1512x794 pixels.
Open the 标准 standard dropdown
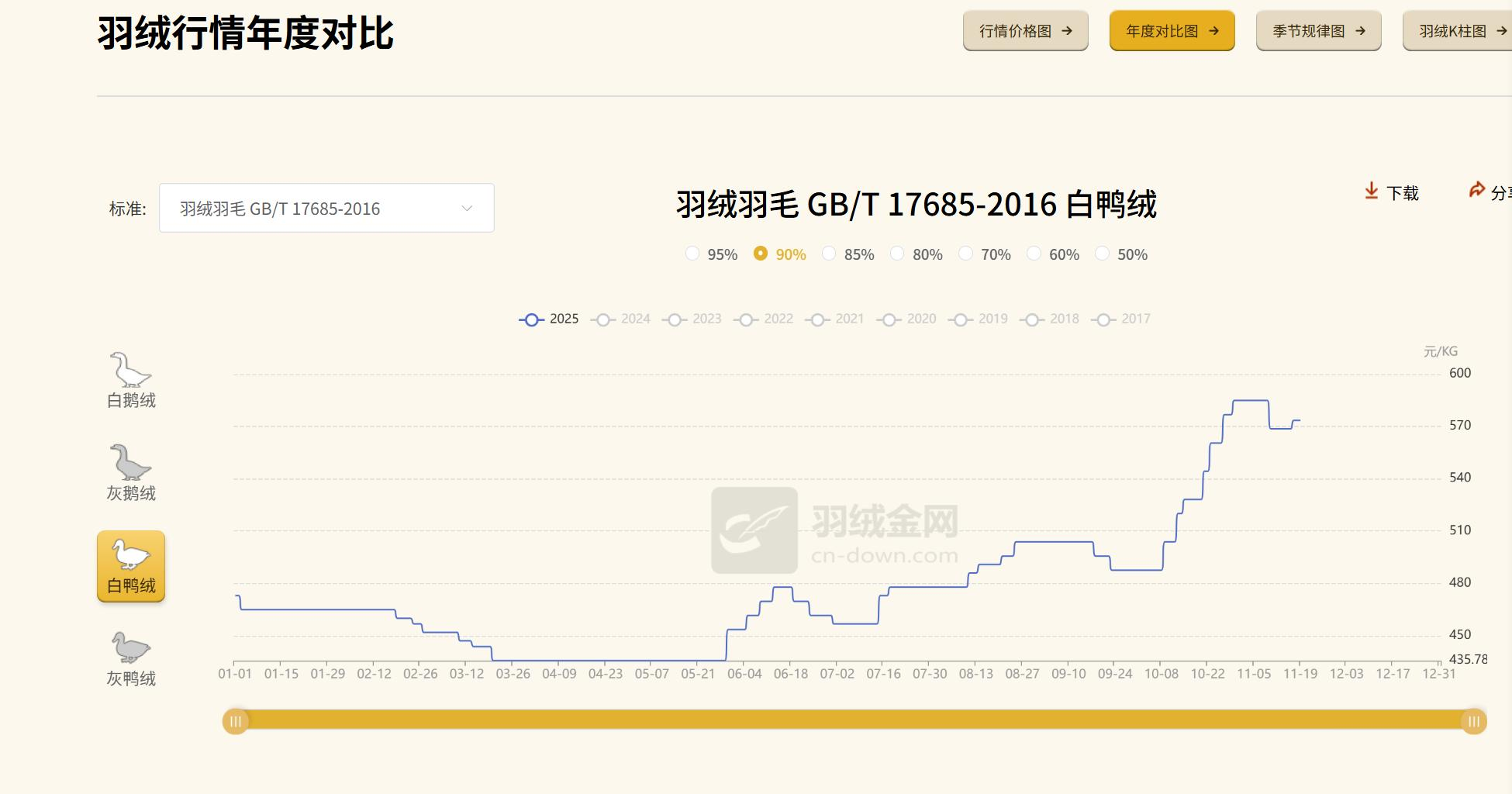tap(326, 208)
